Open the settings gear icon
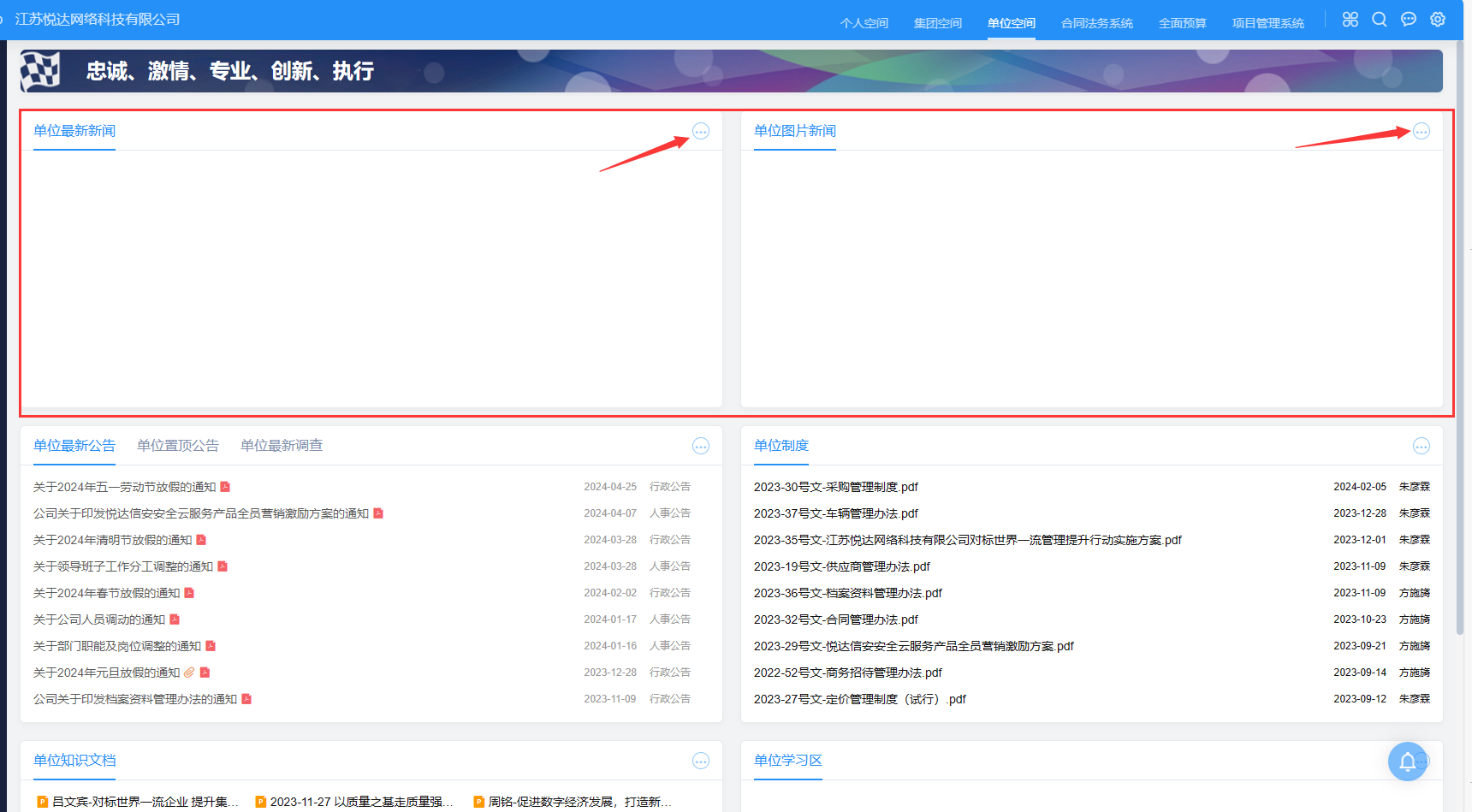 point(1438,20)
